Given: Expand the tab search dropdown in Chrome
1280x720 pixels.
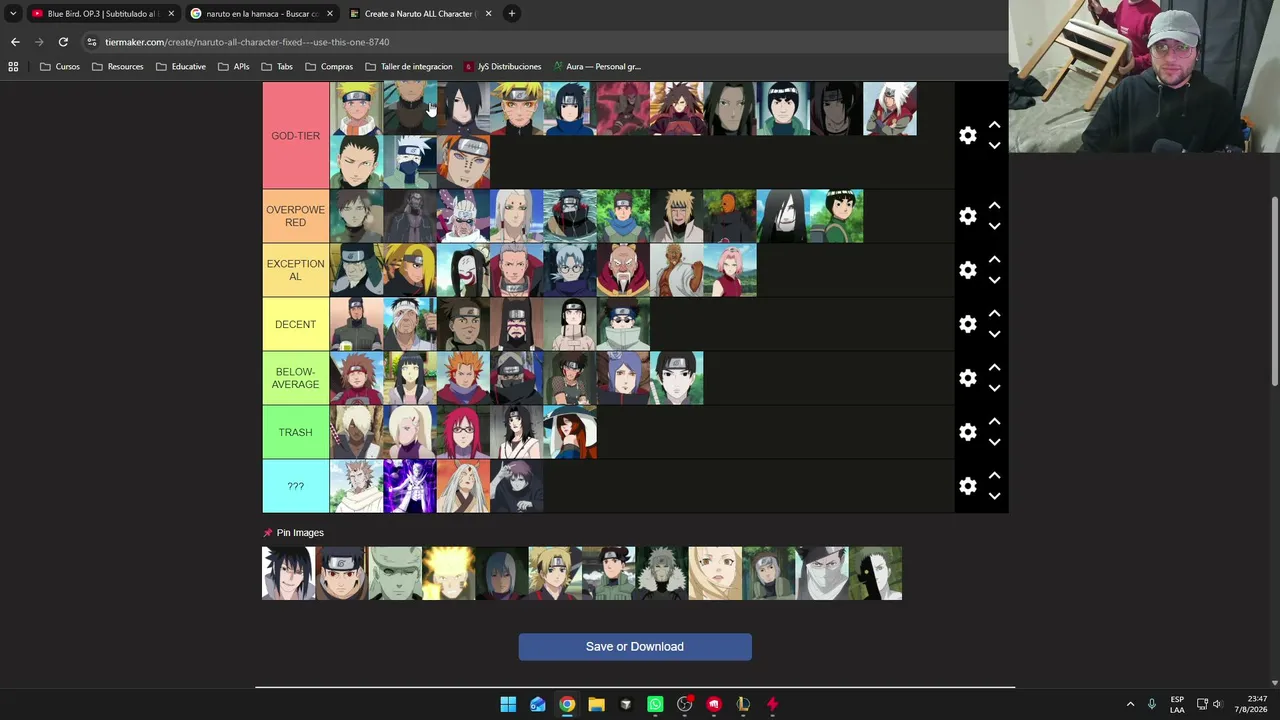Looking at the screenshot, I should tap(13, 14).
